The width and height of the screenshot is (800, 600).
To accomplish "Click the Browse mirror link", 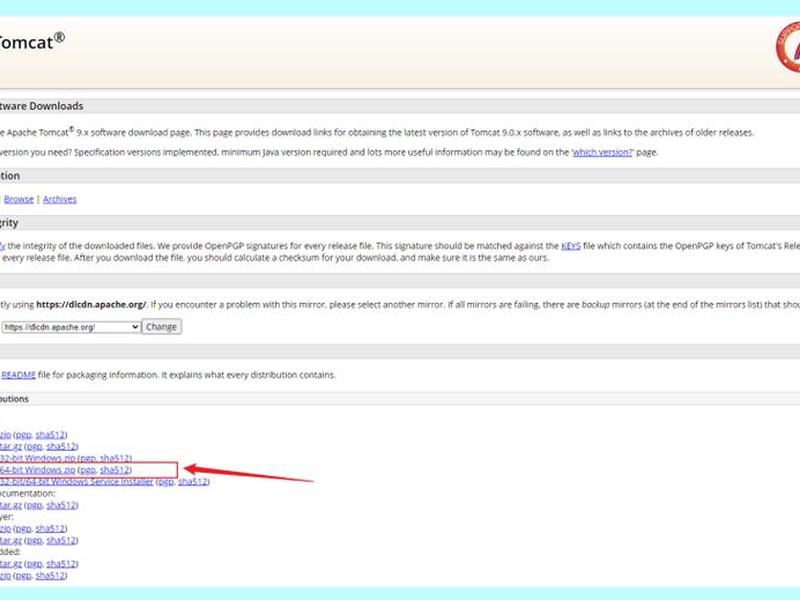I will click(19, 199).
